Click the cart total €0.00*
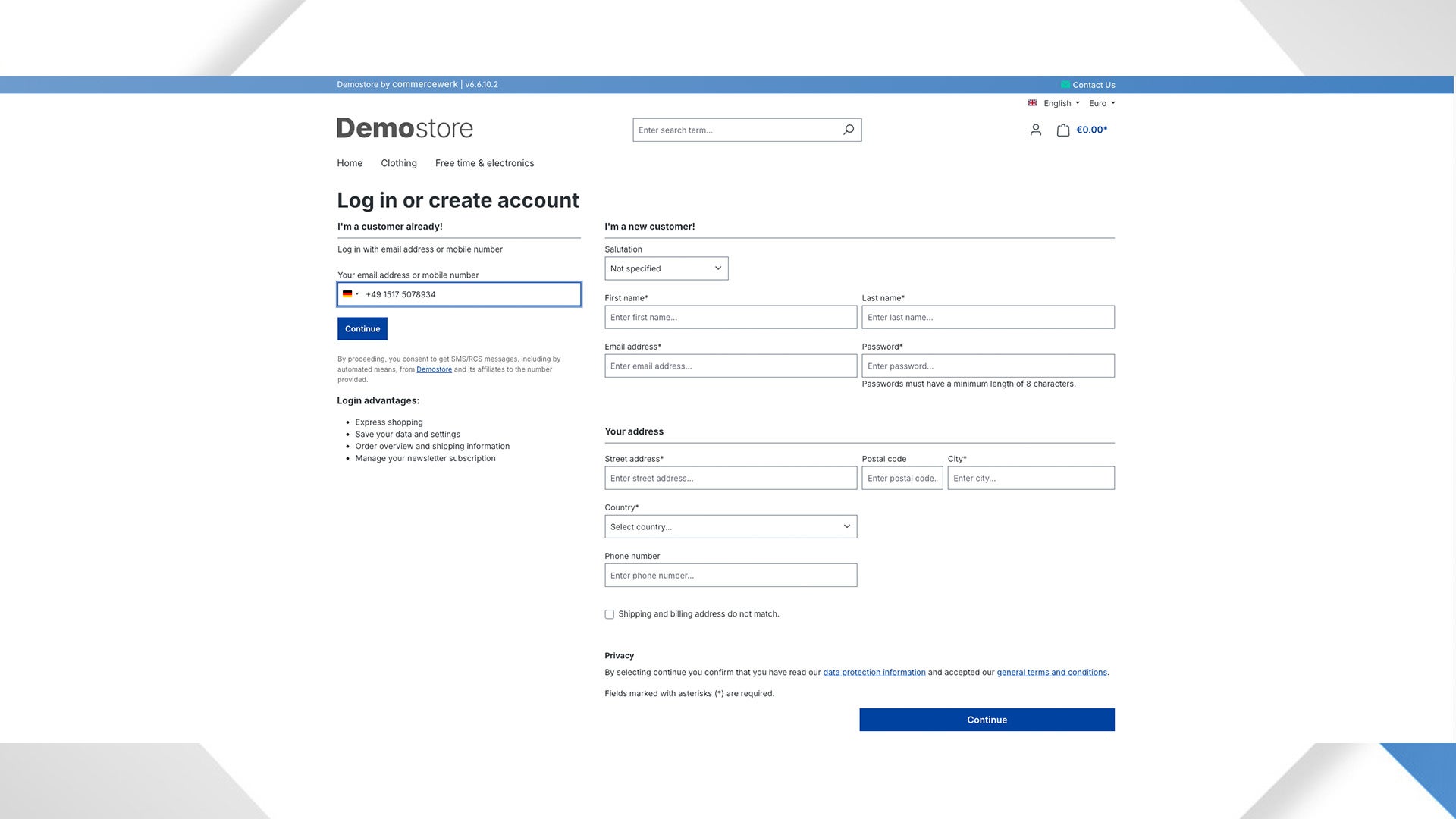Image resolution: width=1456 pixels, height=819 pixels. [1092, 130]
